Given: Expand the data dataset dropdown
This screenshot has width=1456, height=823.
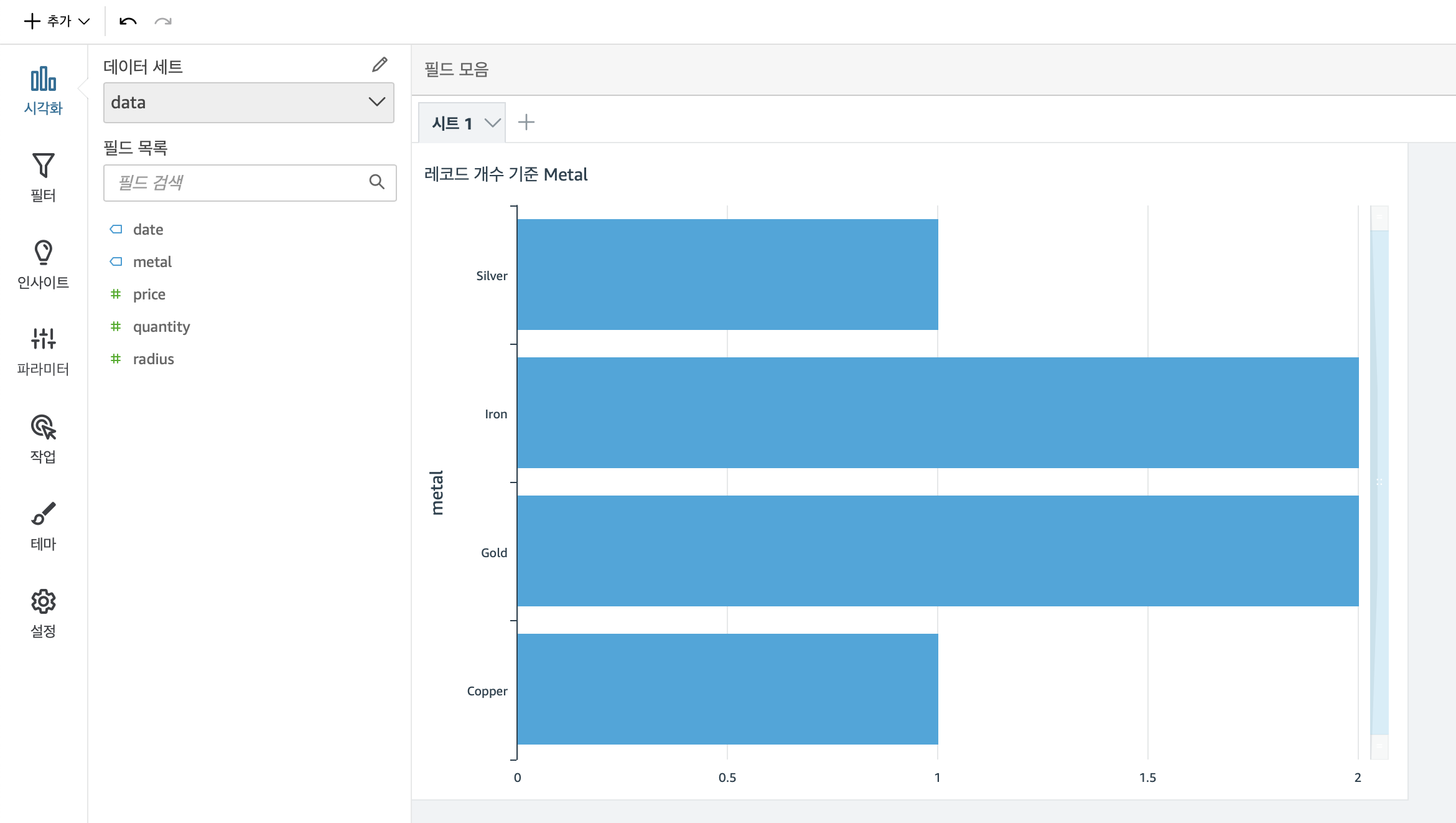Looking at the screenshot, I should click(249, 103).
